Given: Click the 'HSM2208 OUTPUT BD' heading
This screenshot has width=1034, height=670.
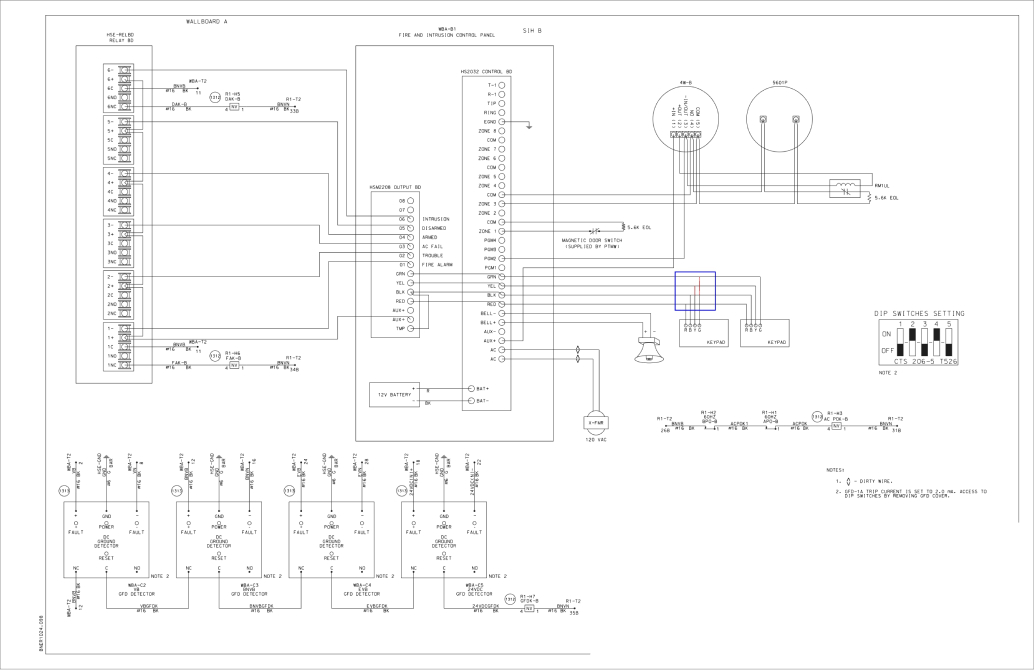Looking at the screenshot, I should click(x=395, y=187).
